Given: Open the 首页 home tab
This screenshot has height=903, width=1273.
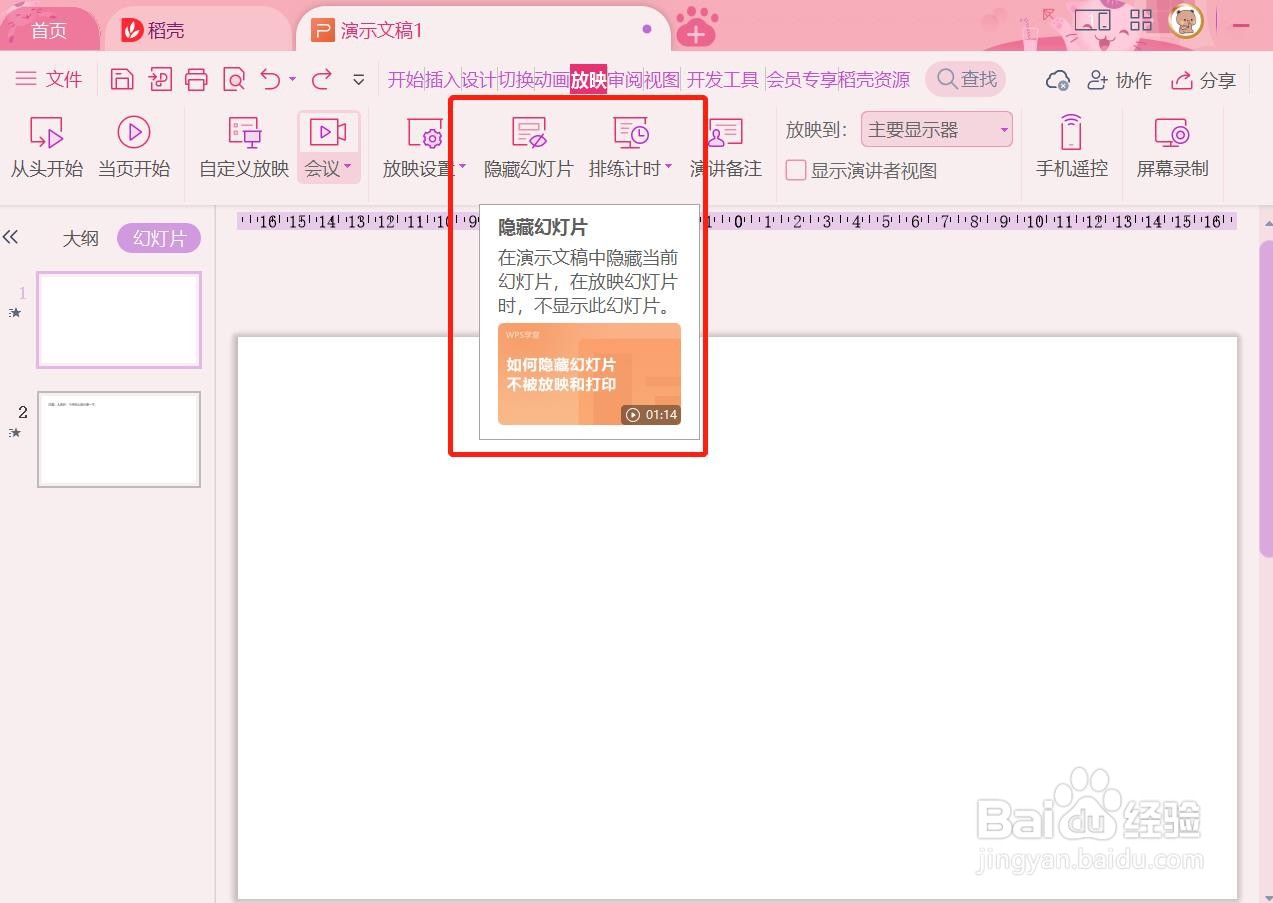Looking at the screenshot, I should click(48, 31).
